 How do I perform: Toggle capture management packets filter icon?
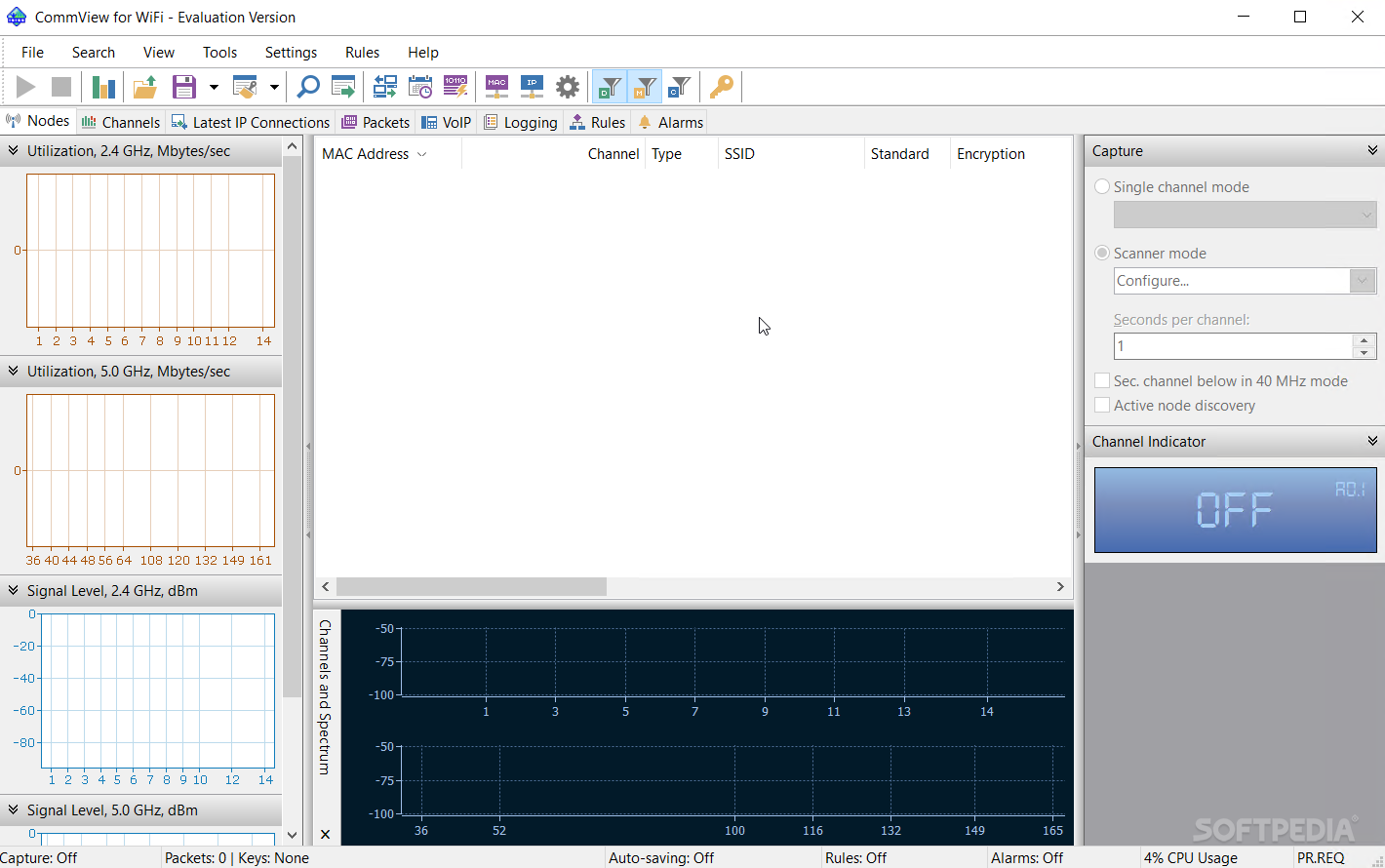pyautogui.click(x=645, y=87)
